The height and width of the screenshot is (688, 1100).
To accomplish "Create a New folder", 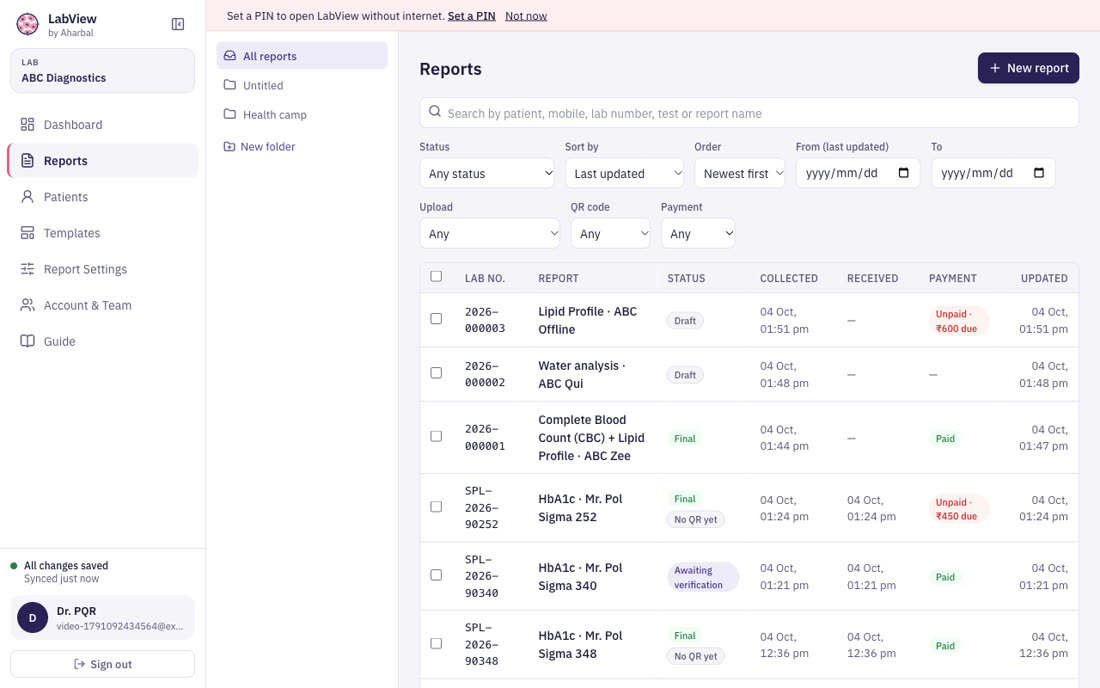I will click(260, 147).
